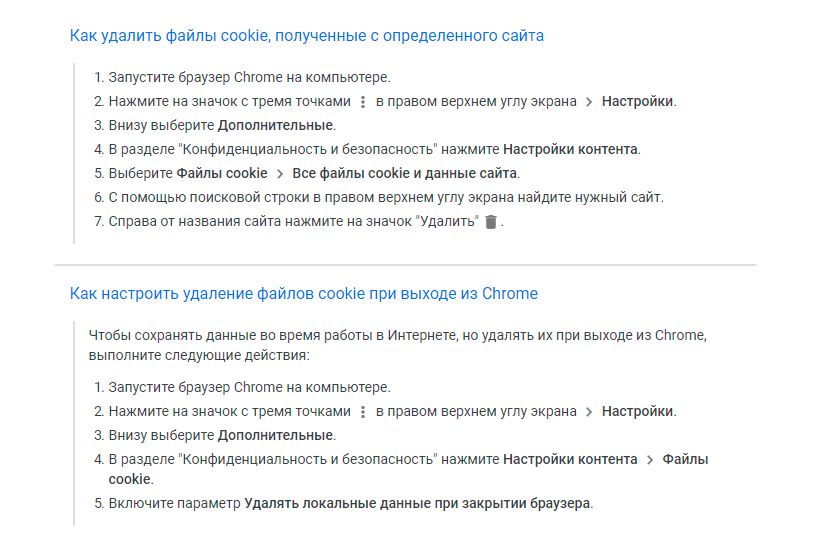
Task: Click three-dot menu icon in first section
Action: pos(363,102)
